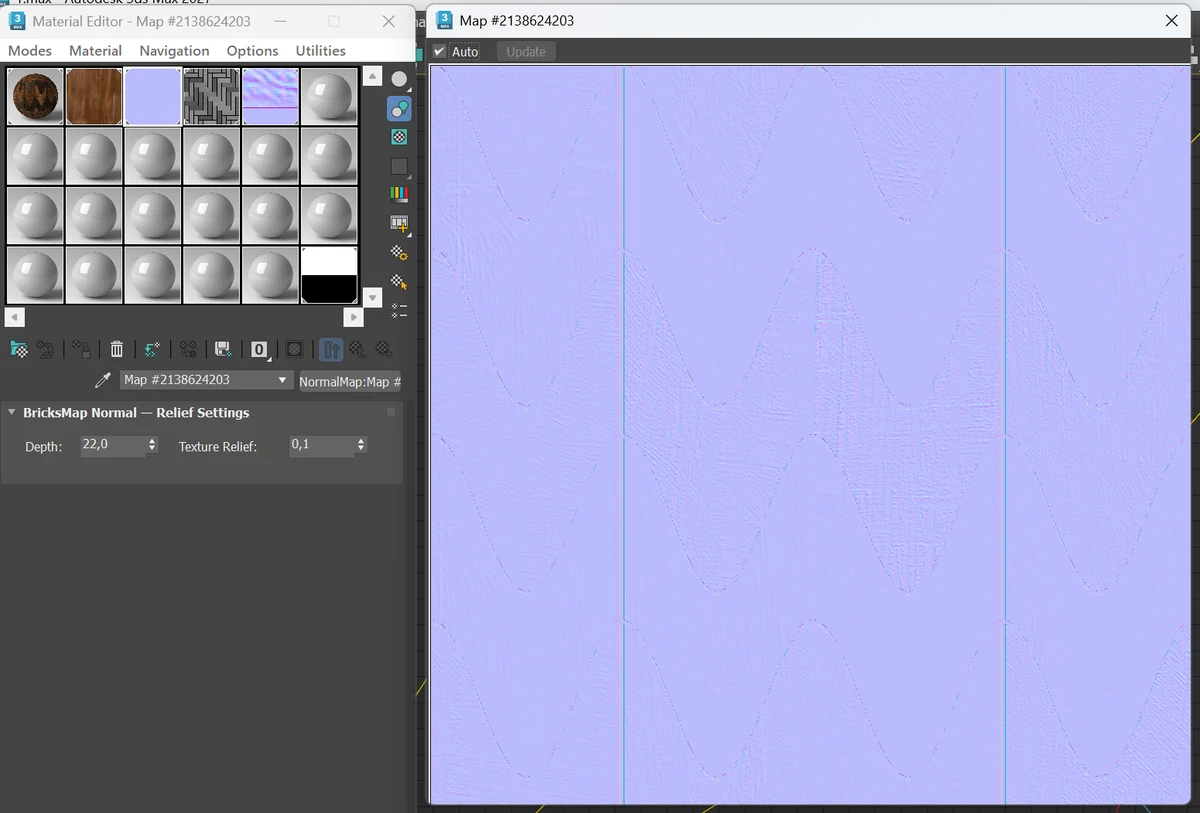Click the Make Preview filmstrip icon
Screen dimensions: 1200x813
(399, 223)
